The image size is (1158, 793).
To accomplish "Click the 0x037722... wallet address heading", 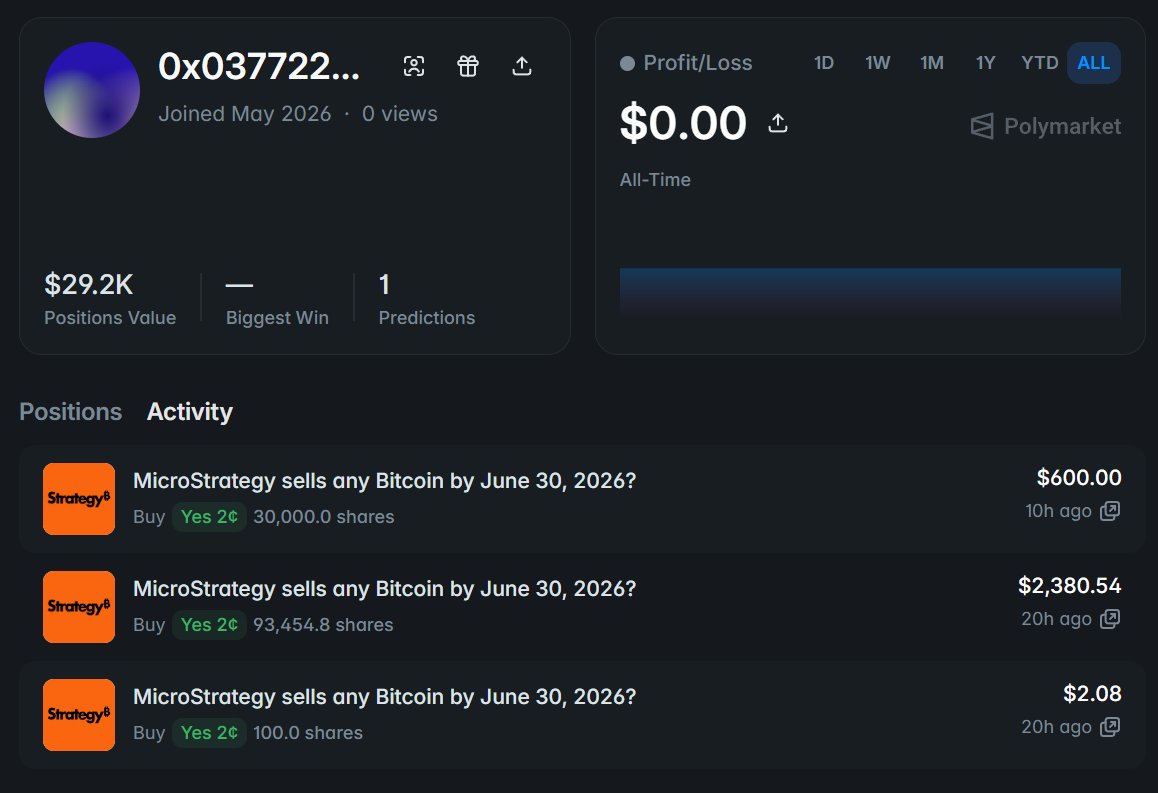I will (259, 66).
